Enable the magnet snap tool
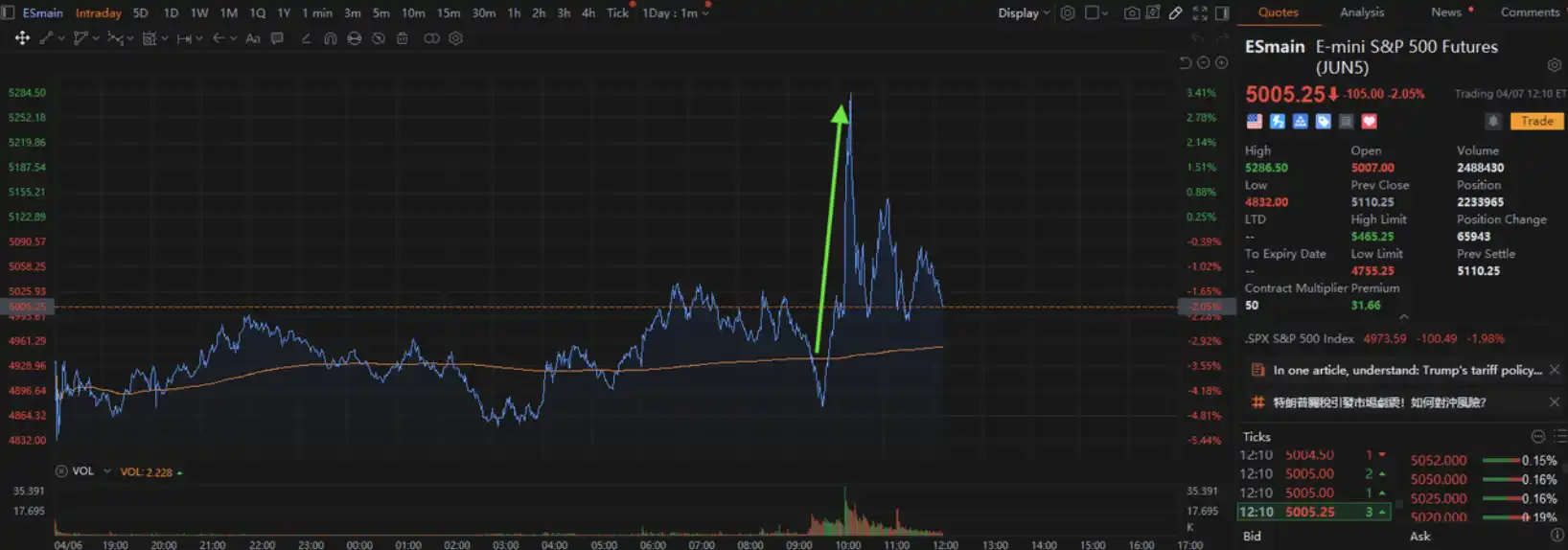This screenshot has height=550, width=1568. (x=330, y=38)
